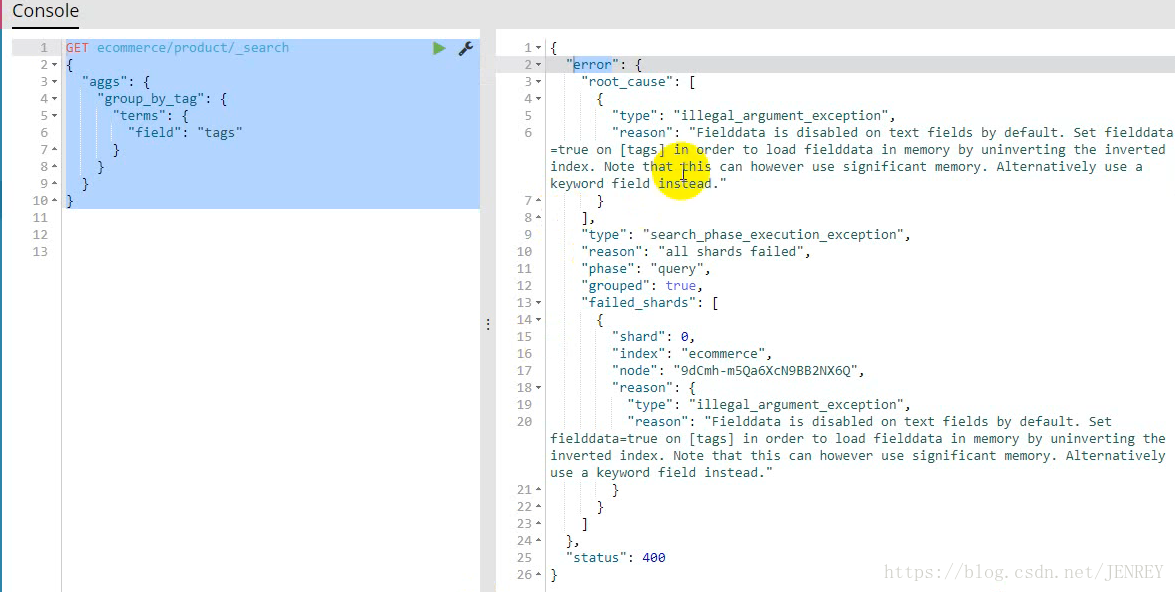Collapse the "aggs" block fold arrow on line 3
Image resolution: width=1175 pixels, height=592 pixels.
click(55, 82)
